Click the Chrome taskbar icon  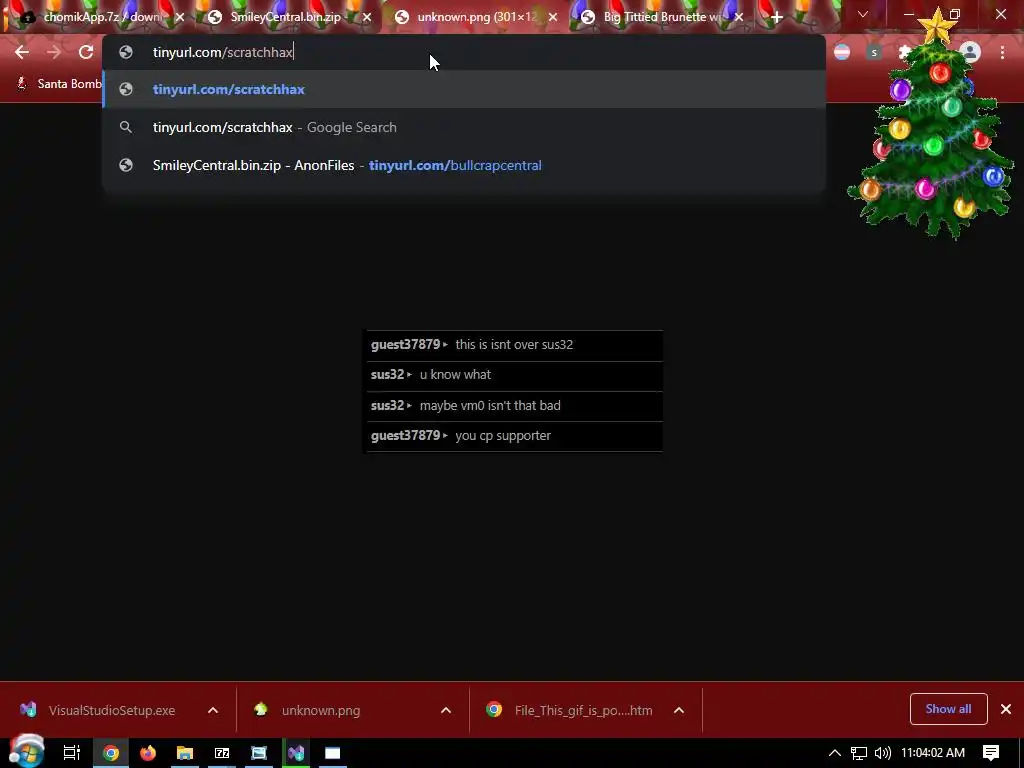111,753
